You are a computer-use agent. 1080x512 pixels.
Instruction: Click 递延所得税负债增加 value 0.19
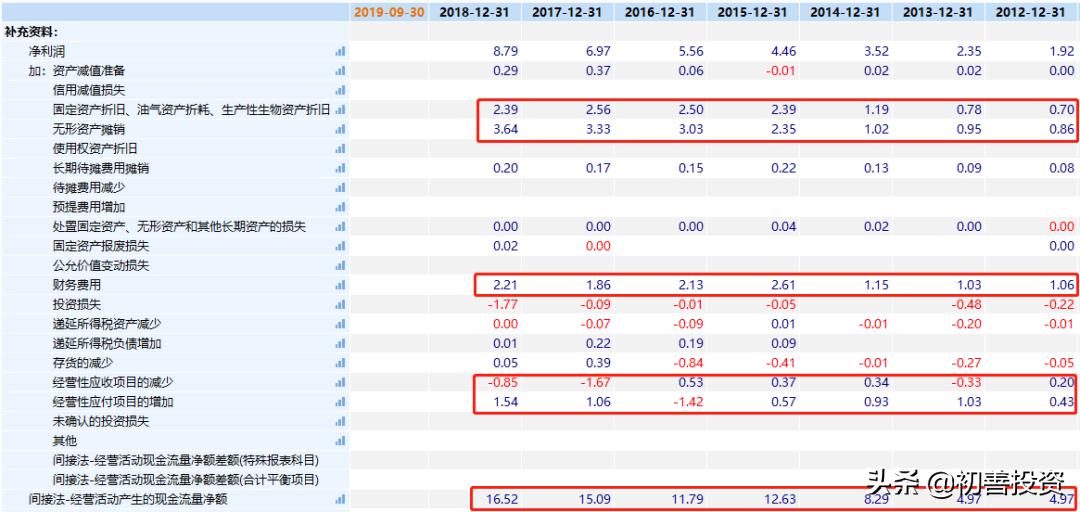pos(691,343)
